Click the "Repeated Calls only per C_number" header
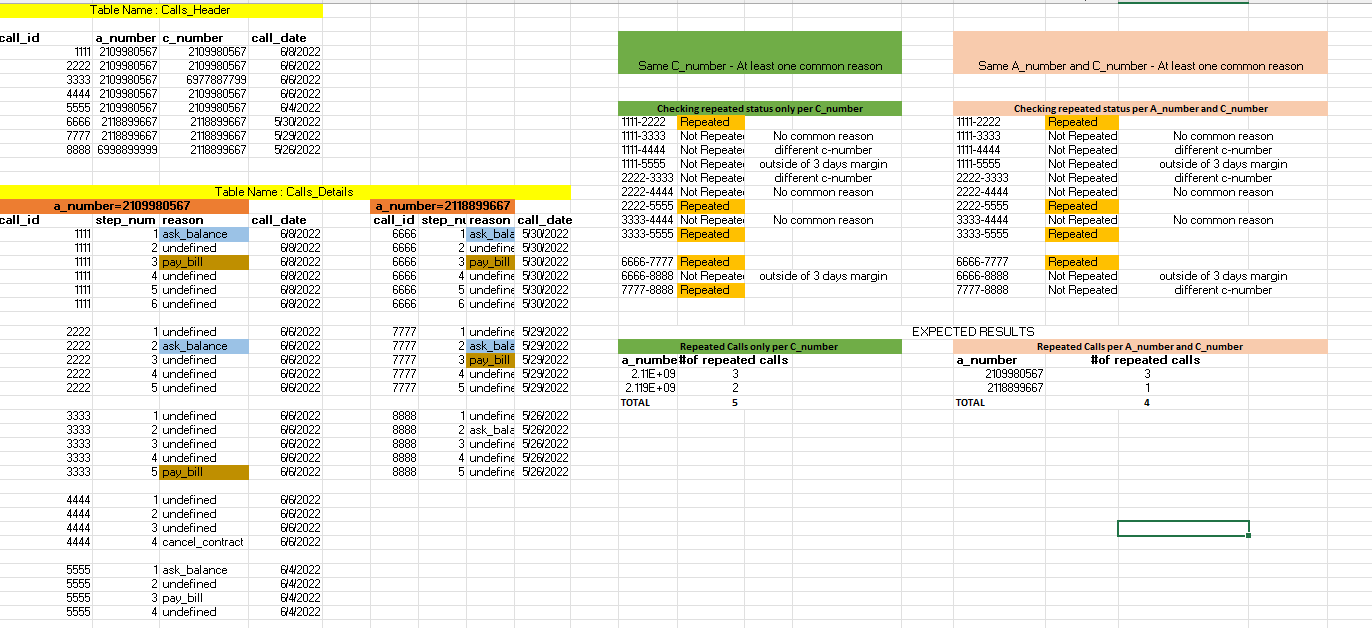Screen dimensions: 1372x628 tap(760, 346)
